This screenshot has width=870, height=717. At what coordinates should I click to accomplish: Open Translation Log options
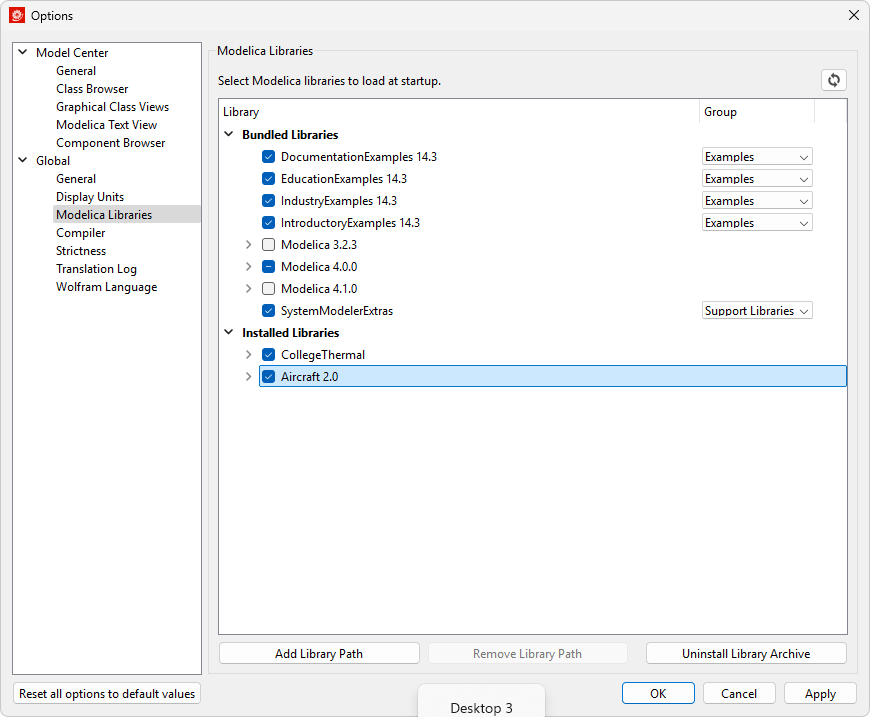pyautogui.click(x=97, y=269)
